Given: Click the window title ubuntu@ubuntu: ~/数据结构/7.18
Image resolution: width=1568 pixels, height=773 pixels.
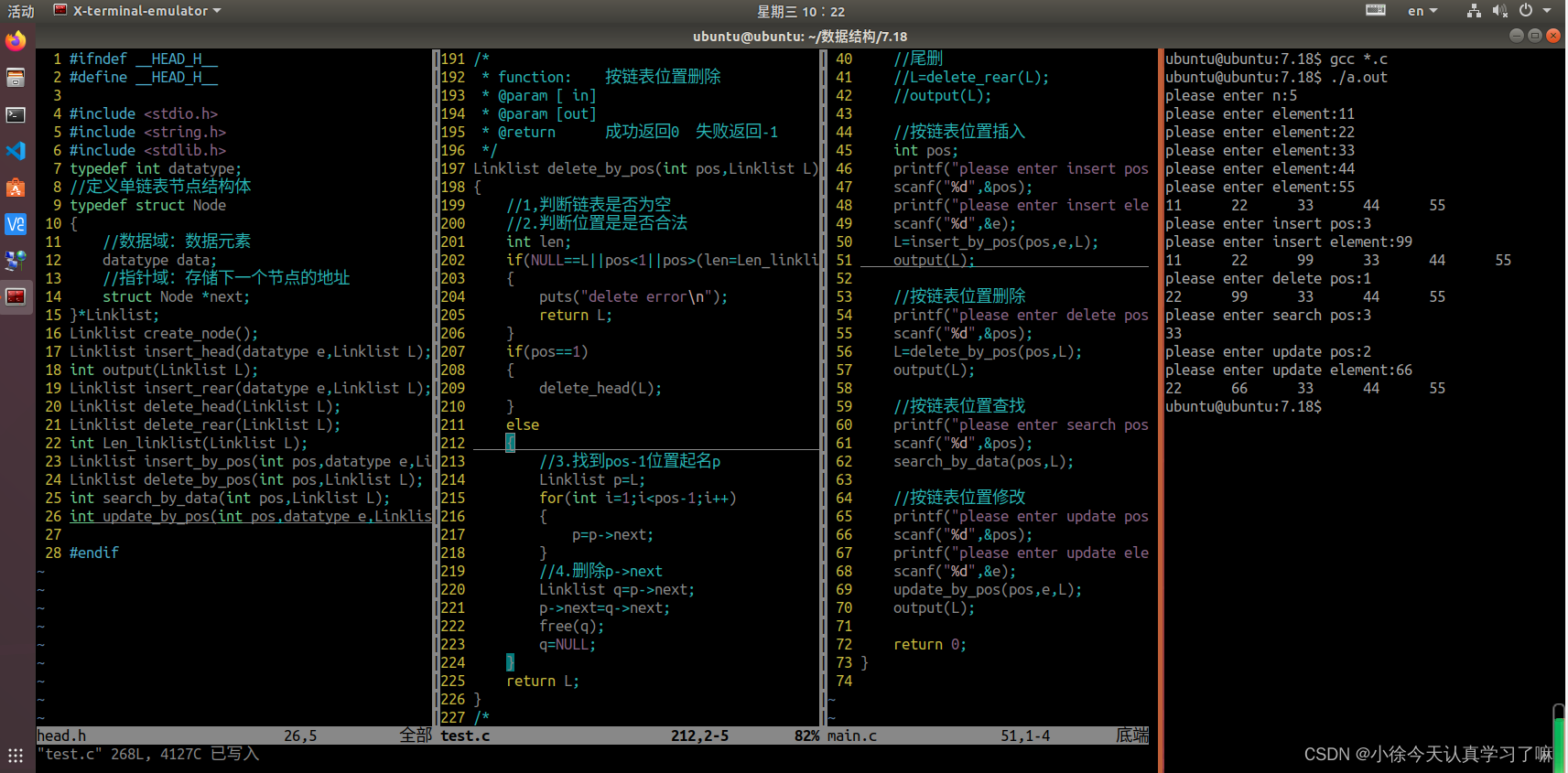Looking at the screenshot, I should (800, 37).
